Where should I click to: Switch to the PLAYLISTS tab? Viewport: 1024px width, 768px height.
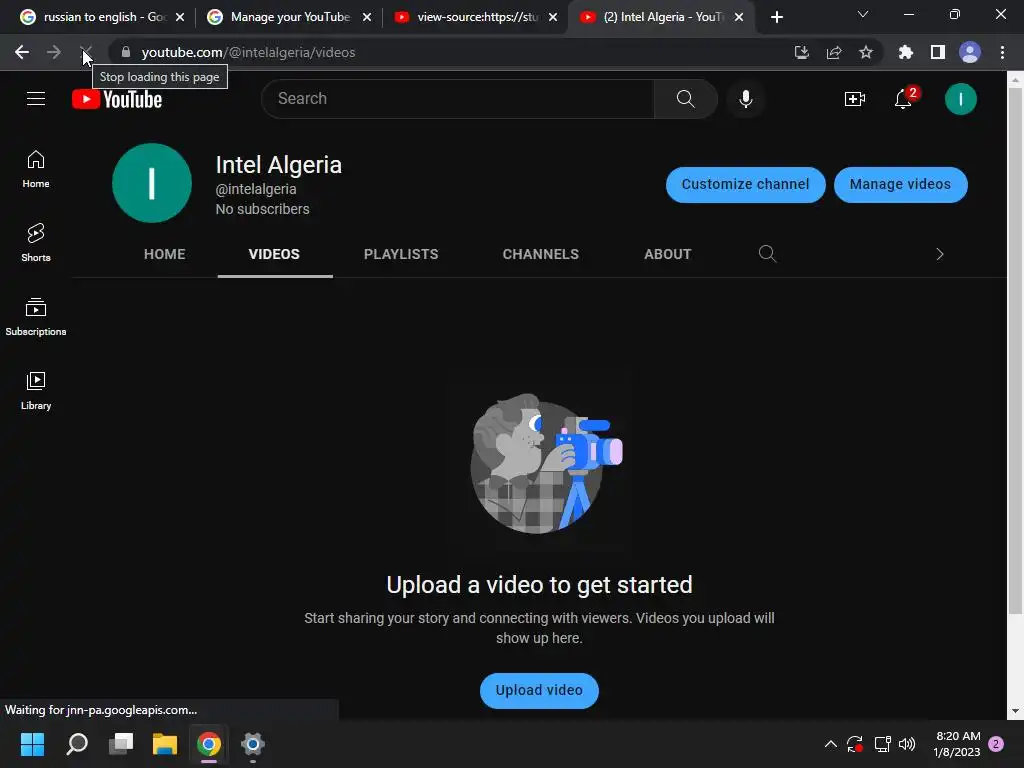tap(401, 254)
